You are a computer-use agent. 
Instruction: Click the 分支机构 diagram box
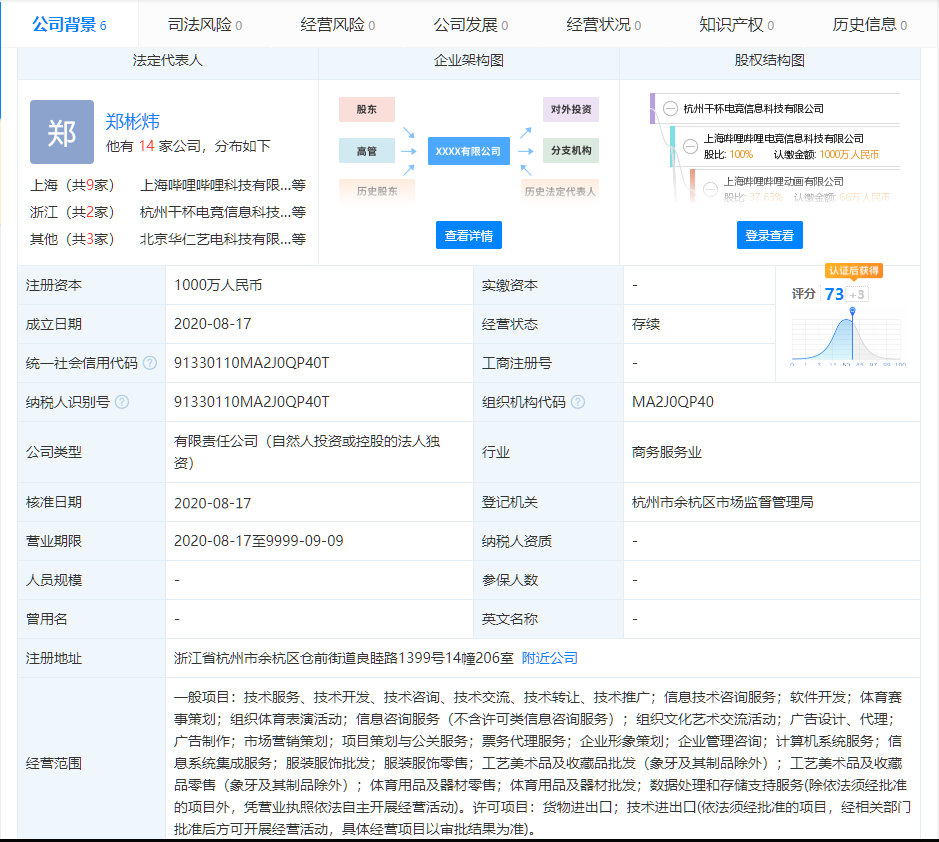[x=571, y=151]
